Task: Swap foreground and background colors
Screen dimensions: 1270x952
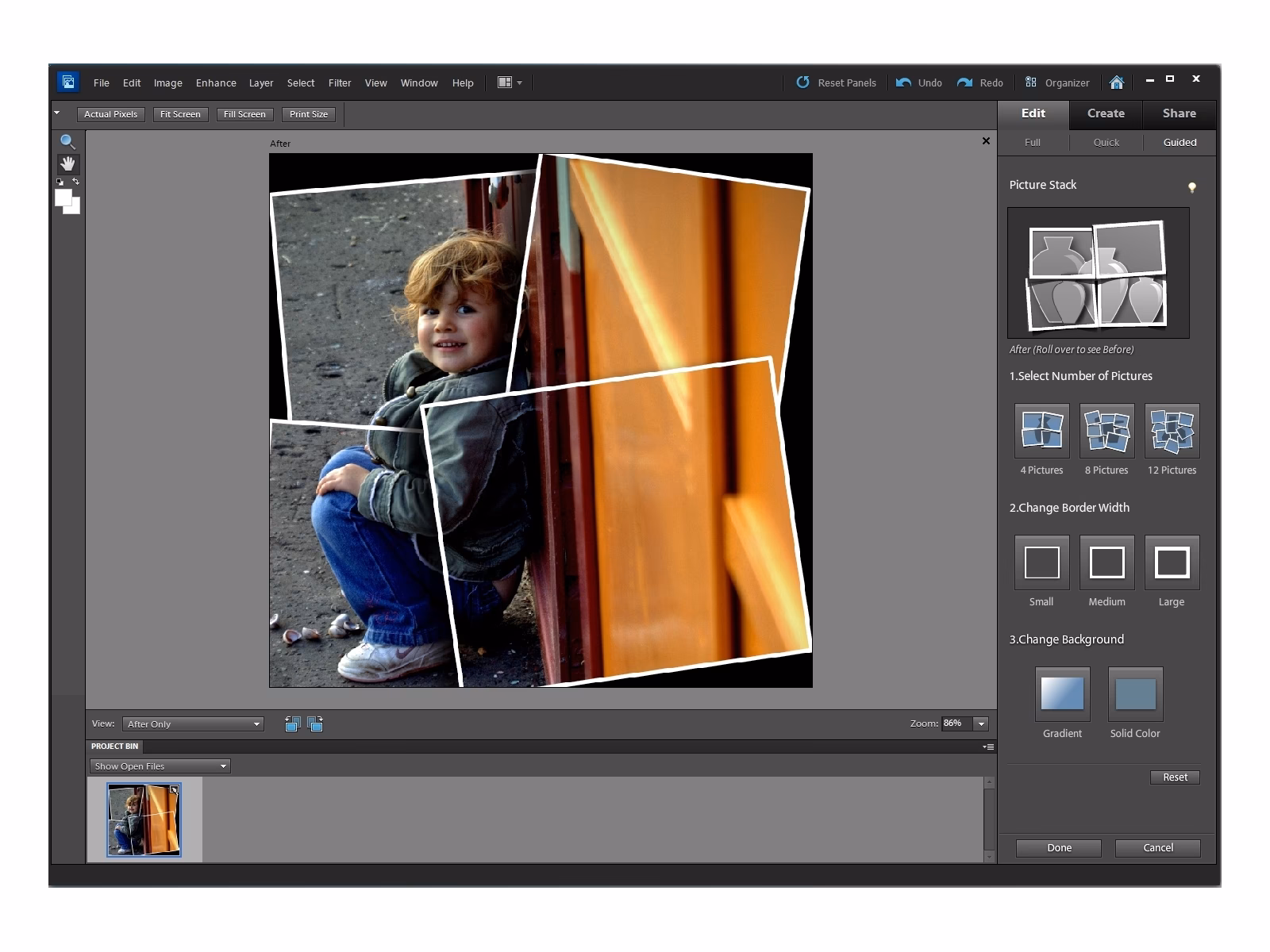Action: coord(75,182)
